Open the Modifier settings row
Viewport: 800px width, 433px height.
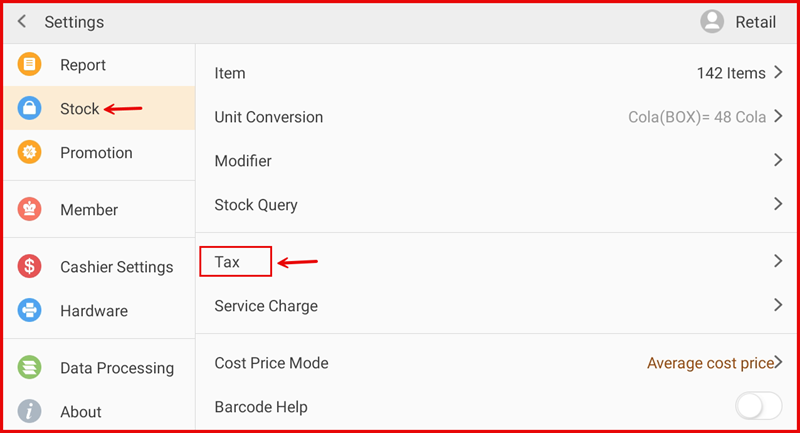click(243, 161)
